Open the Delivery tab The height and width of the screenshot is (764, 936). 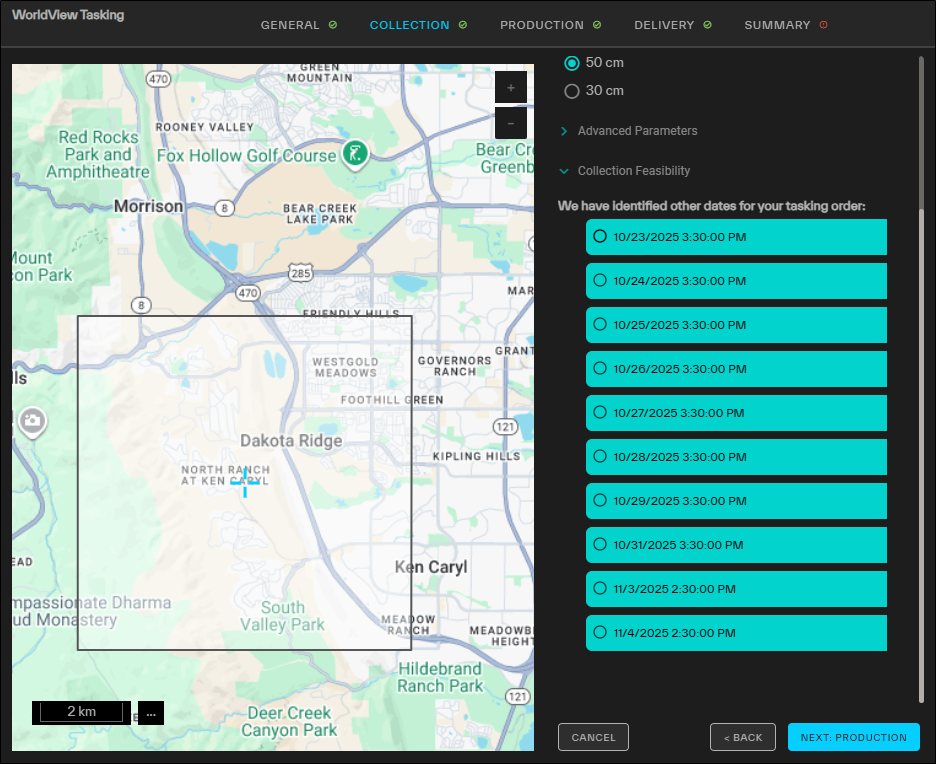pos(664,25)
